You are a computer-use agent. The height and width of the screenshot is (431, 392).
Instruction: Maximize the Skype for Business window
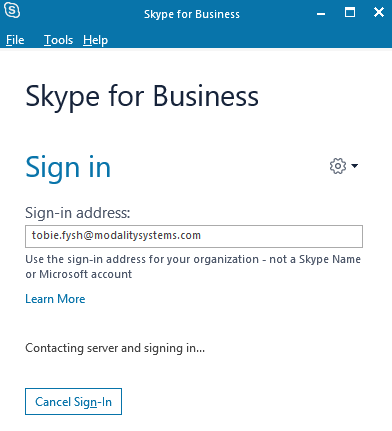(x=350, y=13)
